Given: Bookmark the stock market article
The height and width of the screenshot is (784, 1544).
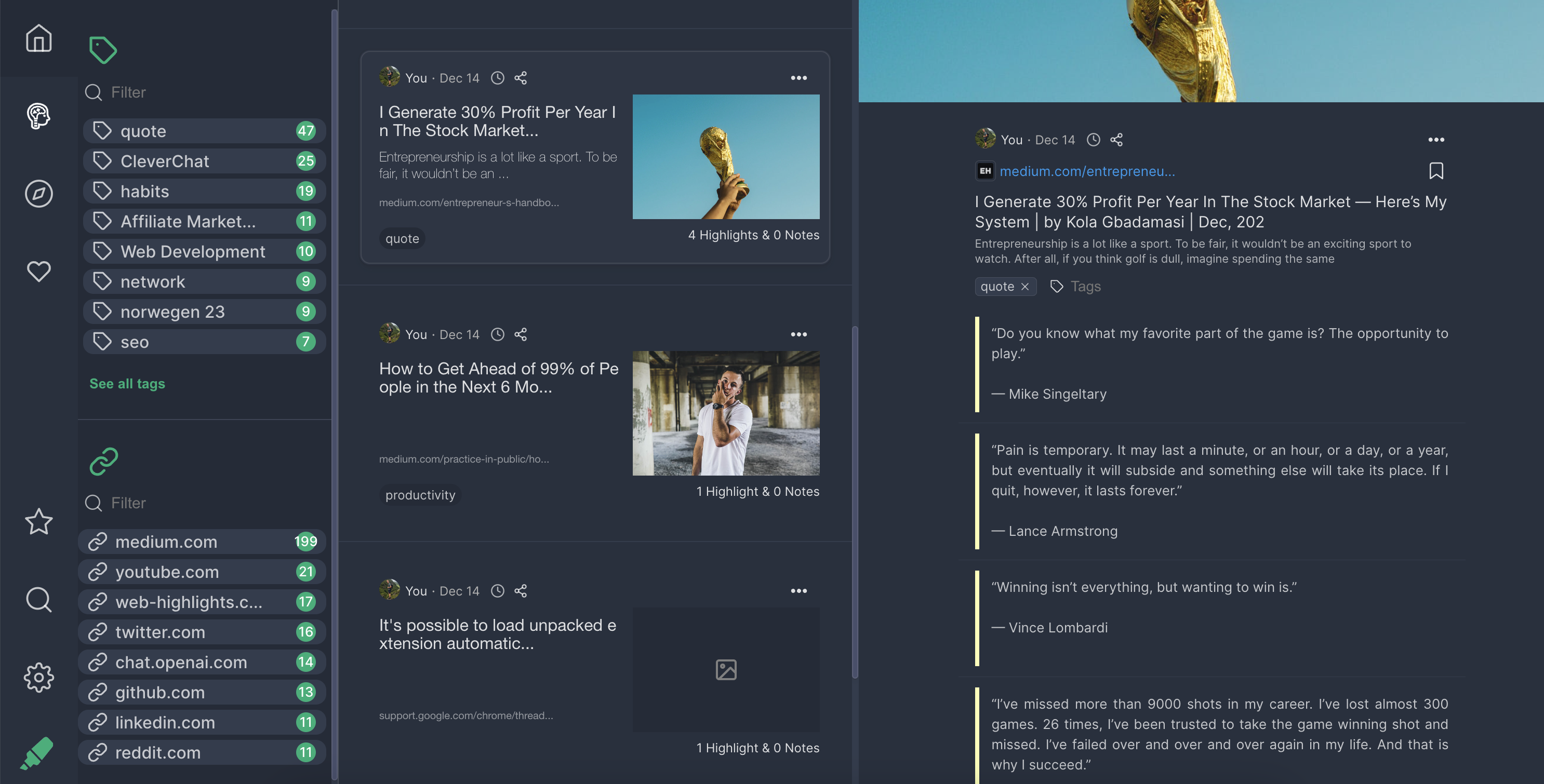Looking at the screenshot, I should (x=1436, y=172).
